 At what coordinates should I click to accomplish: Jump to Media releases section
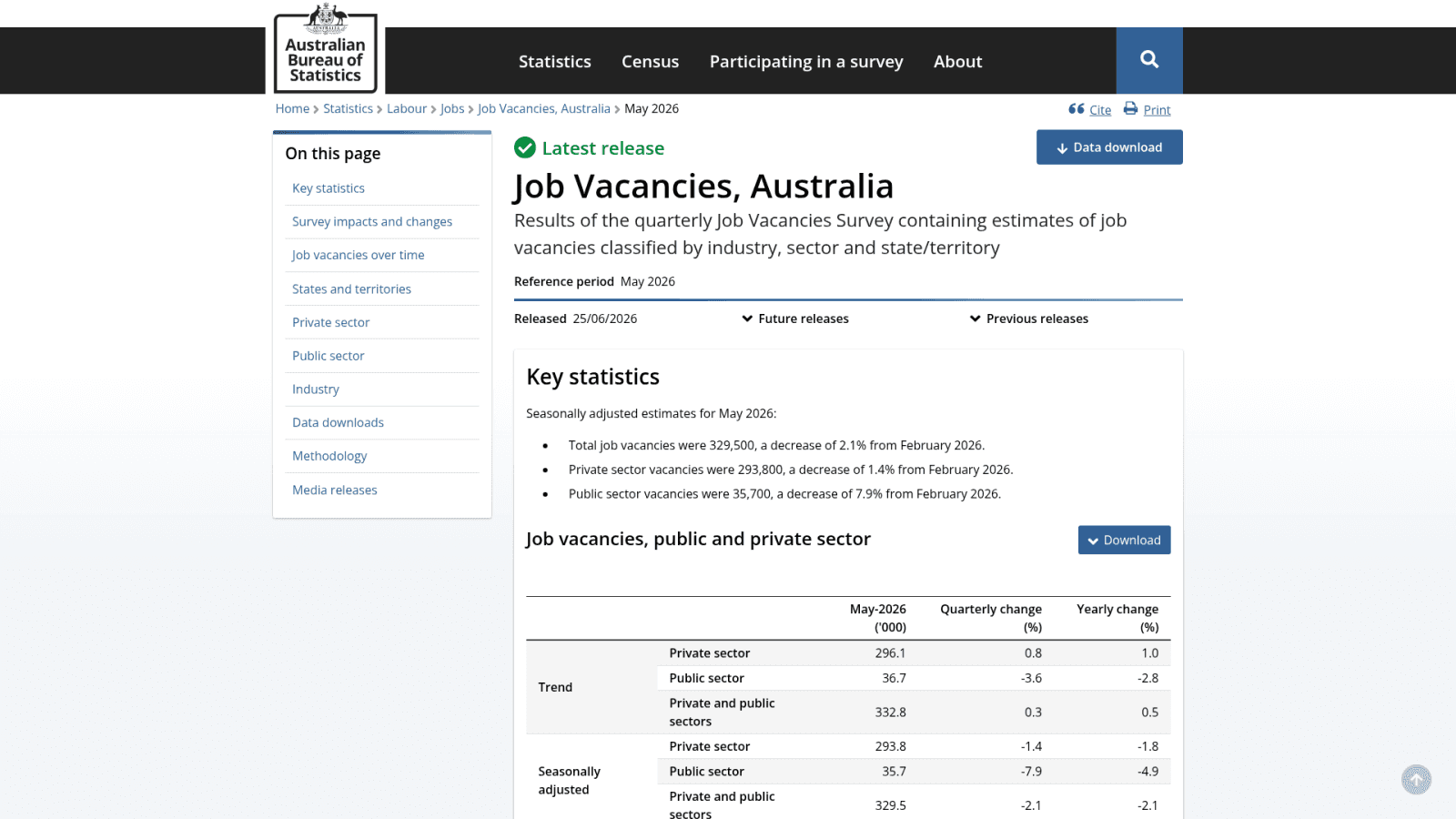point(335,490)
